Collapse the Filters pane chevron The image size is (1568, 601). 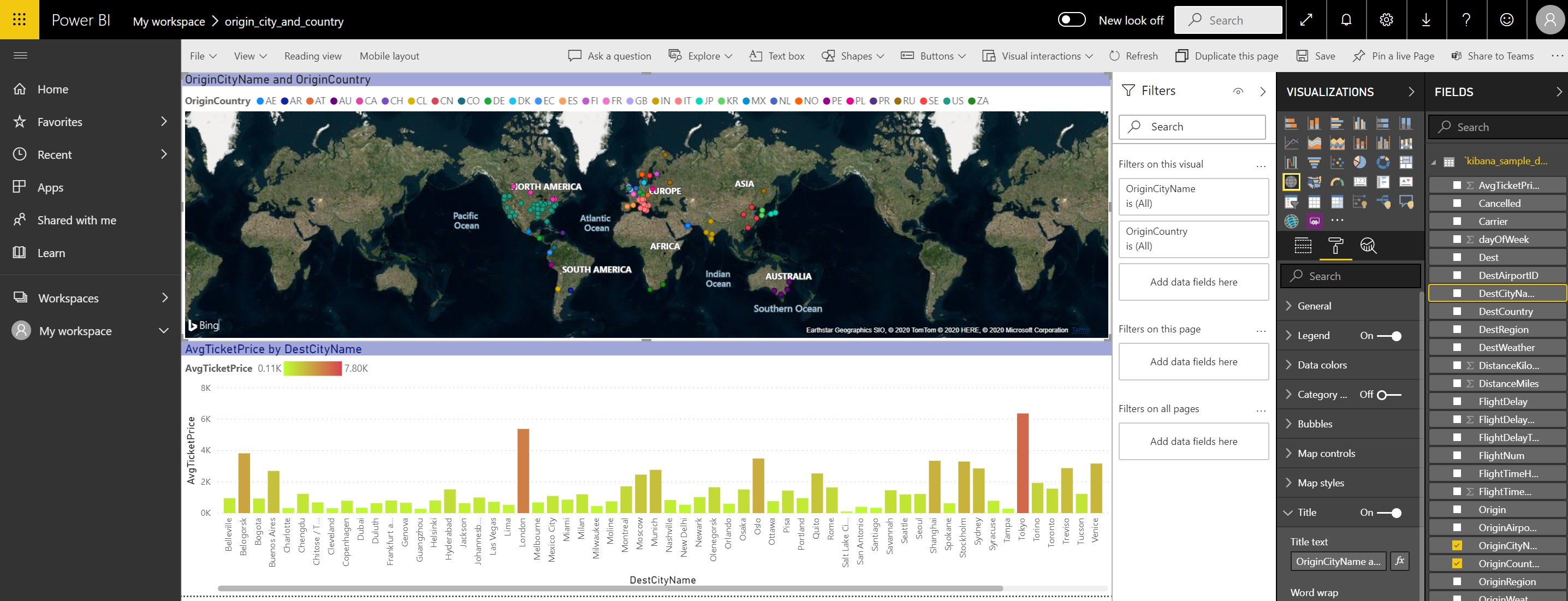click(1263, 91)
